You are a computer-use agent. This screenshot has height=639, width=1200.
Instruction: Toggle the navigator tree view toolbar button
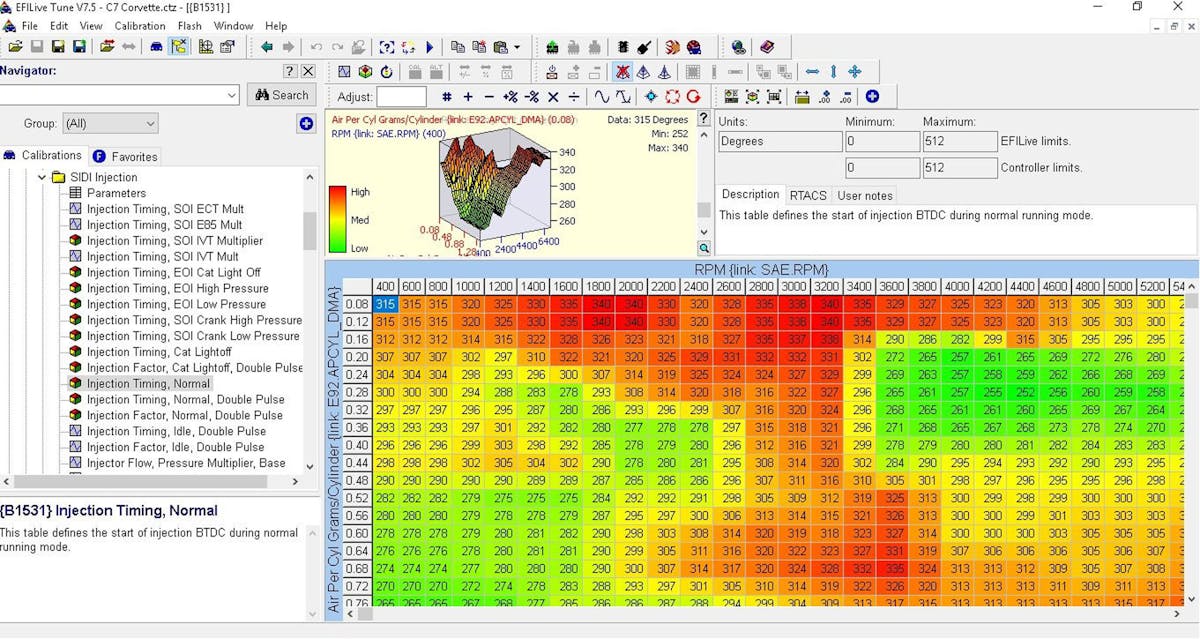click(x=179, y=47)
